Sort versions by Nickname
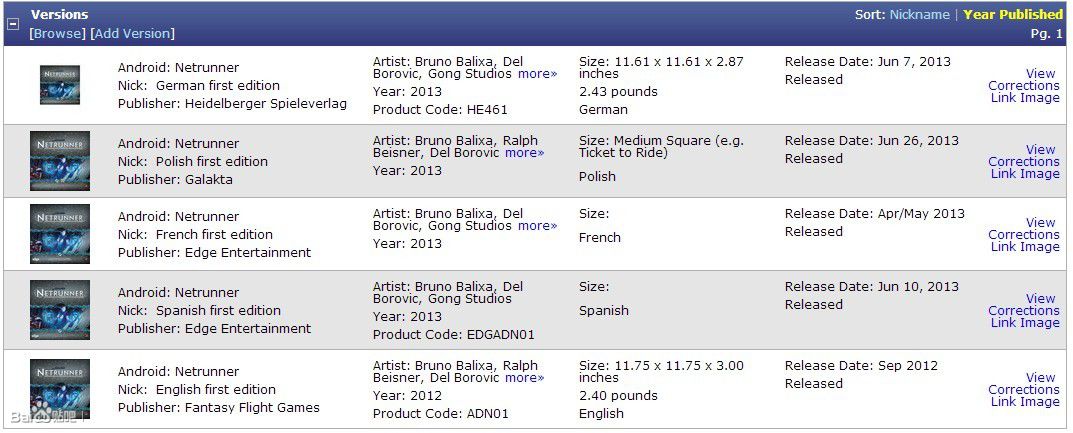 pos(919,15)
